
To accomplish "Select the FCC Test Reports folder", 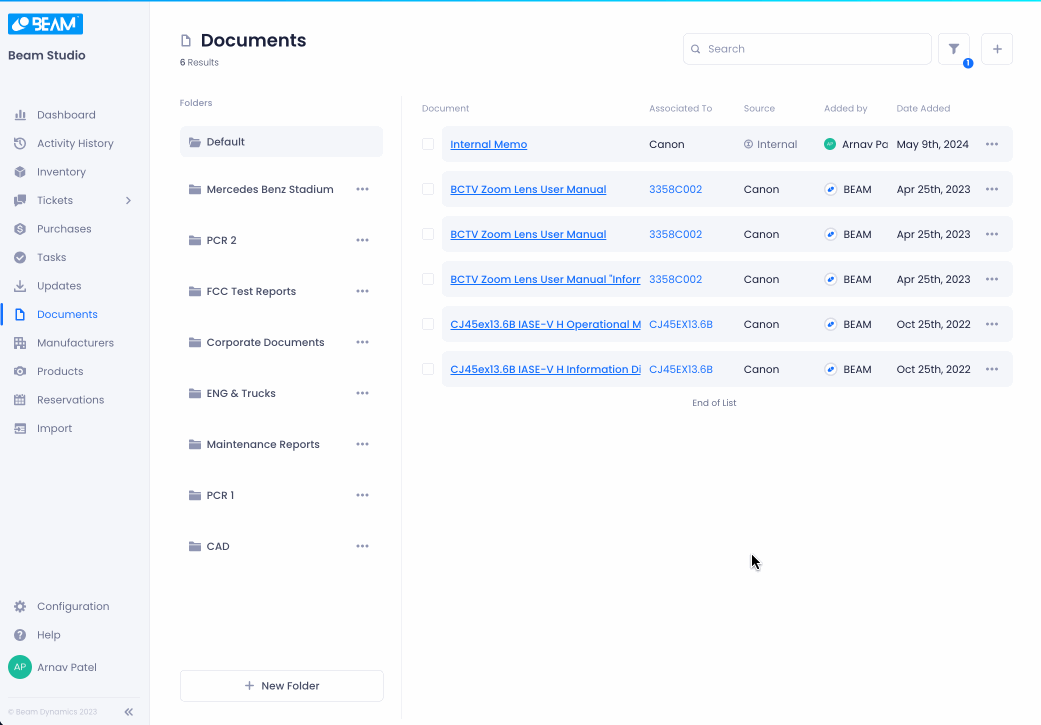I will tap(251, 291).
